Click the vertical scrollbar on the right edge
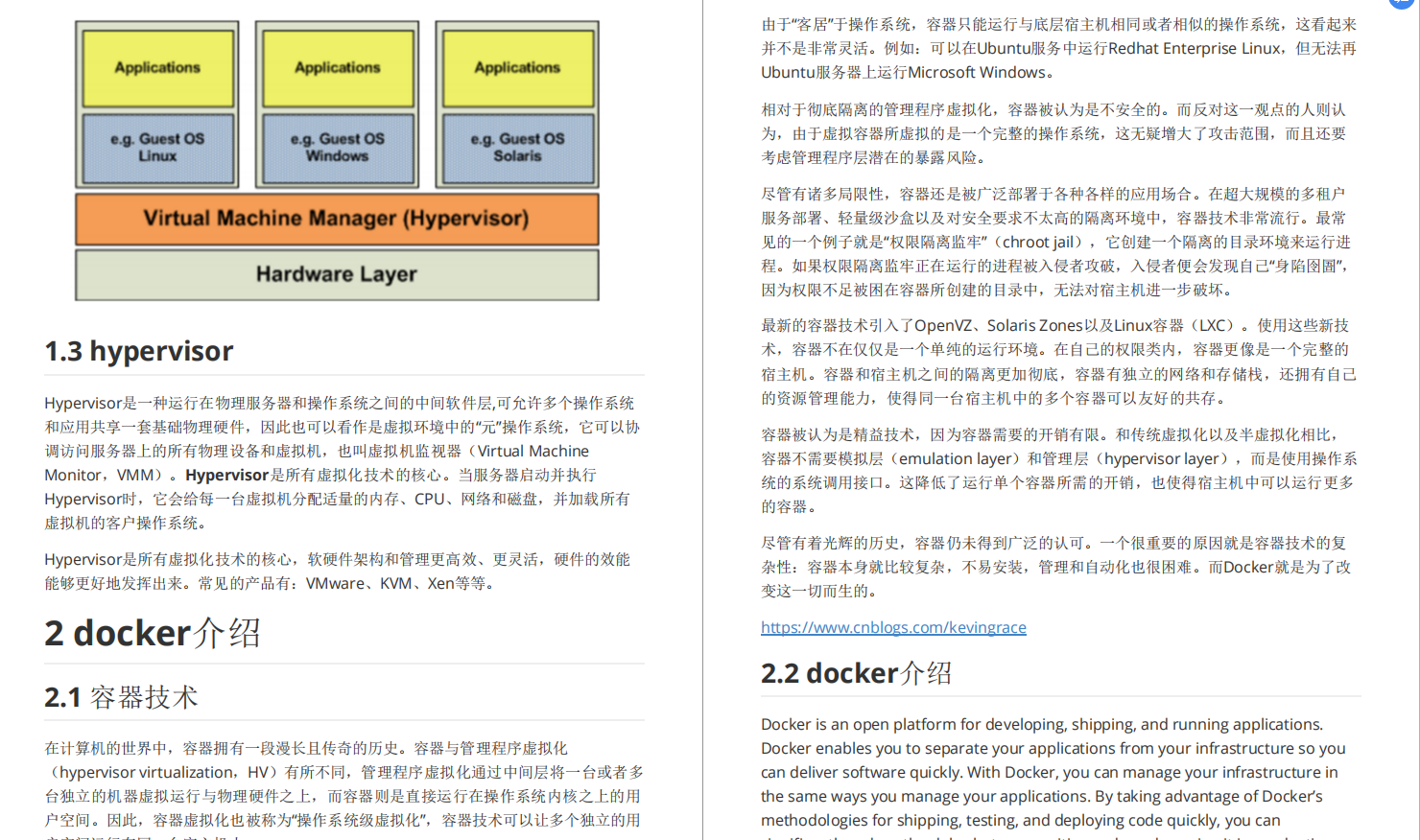Screen dimensions: 1420x840 coord(1416,420)
